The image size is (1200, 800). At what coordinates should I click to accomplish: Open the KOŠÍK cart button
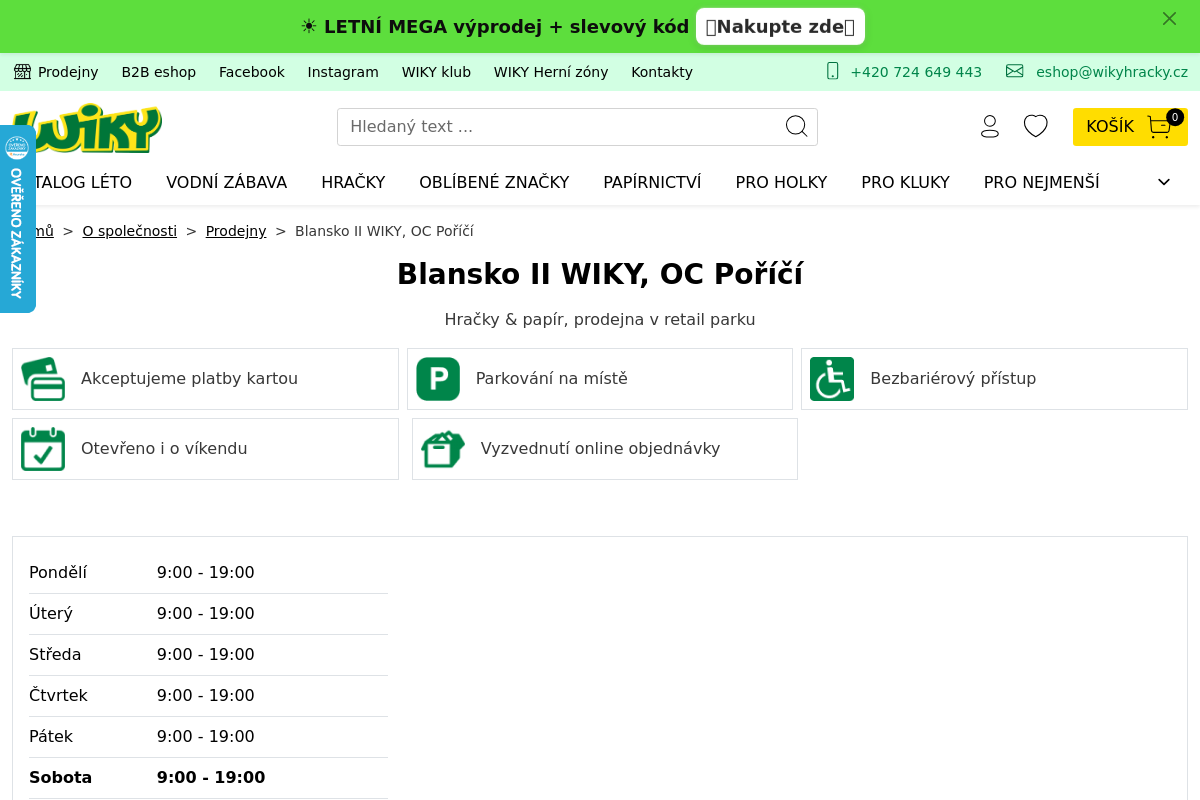coord(1130,127)
